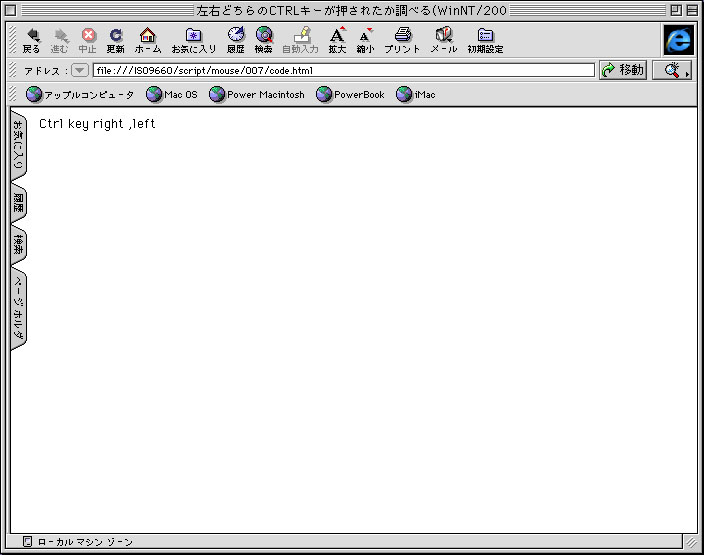Print the page with プリント

[402, 40]
